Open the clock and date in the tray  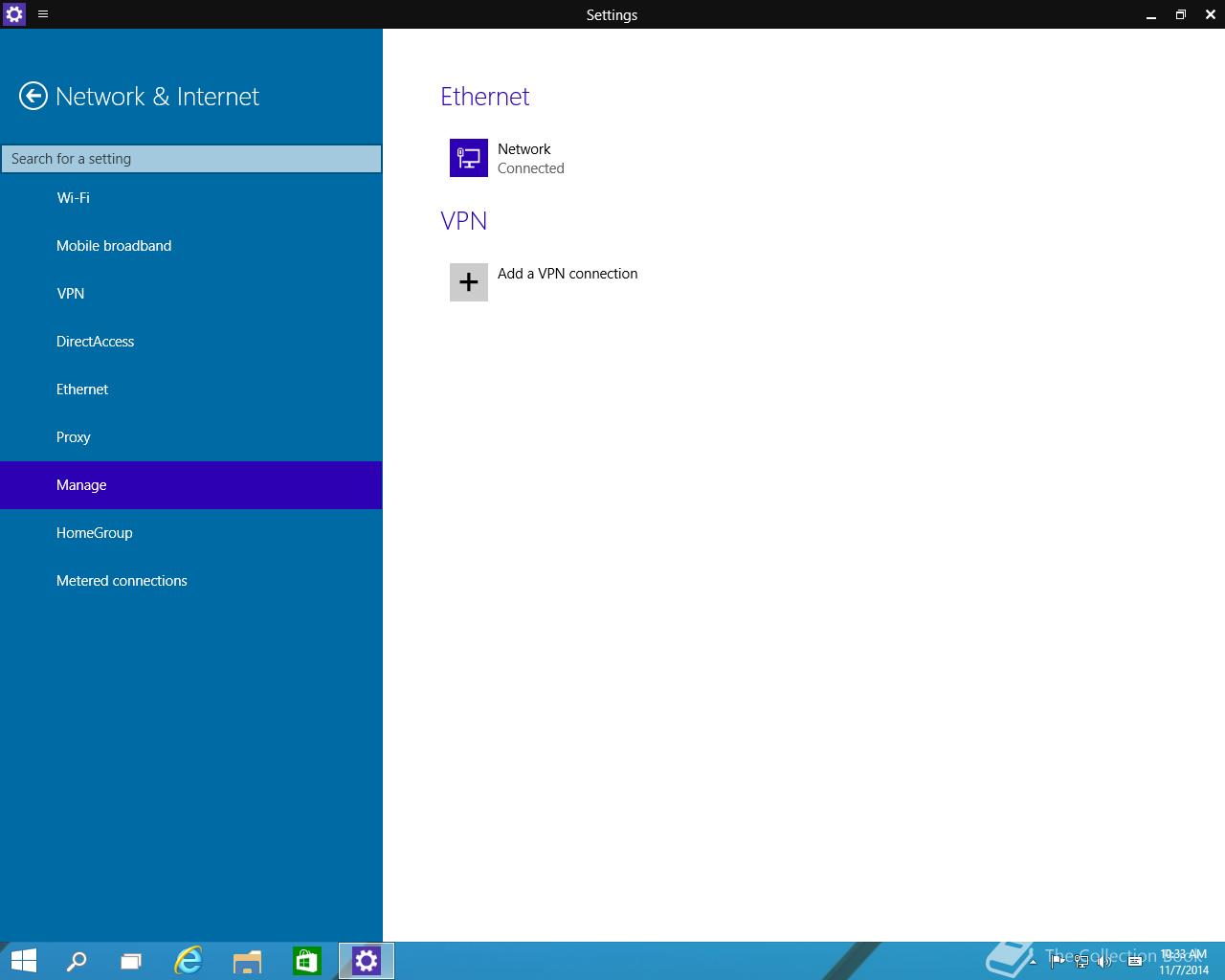click(x=1184, y=962)
